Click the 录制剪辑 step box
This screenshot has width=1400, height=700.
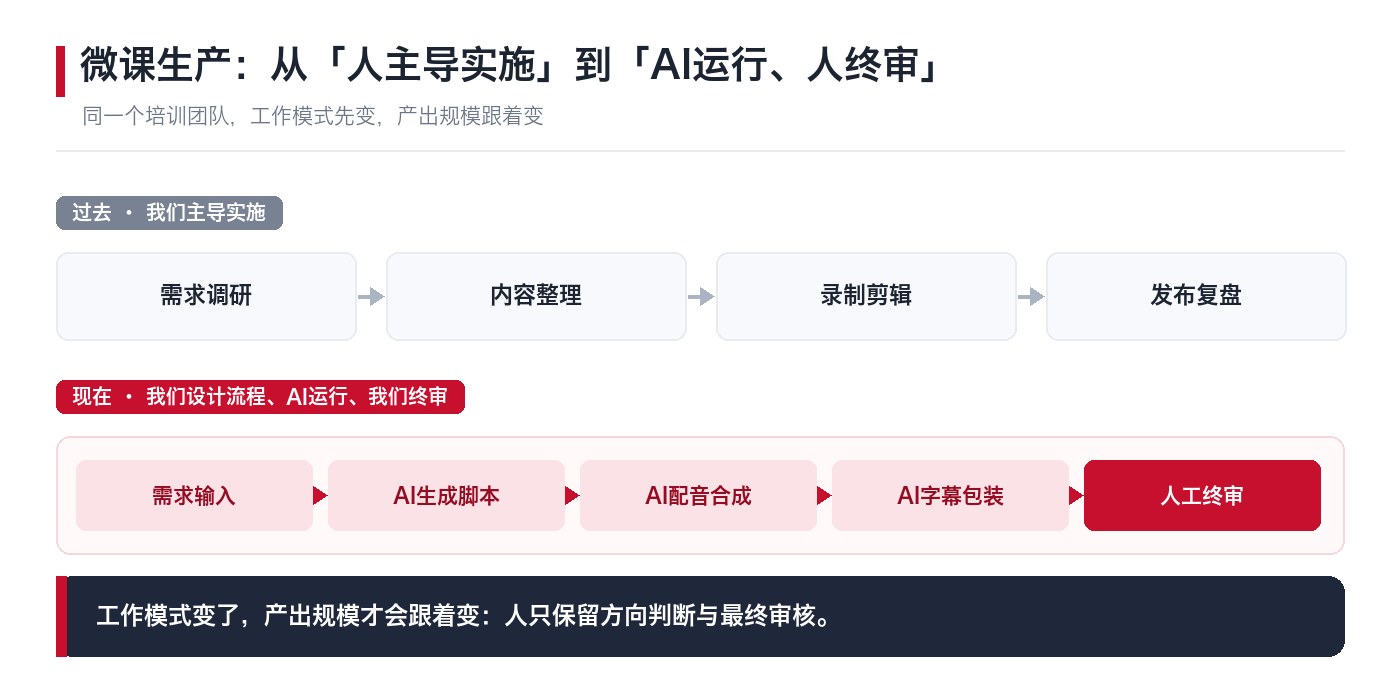pos(866,296)
